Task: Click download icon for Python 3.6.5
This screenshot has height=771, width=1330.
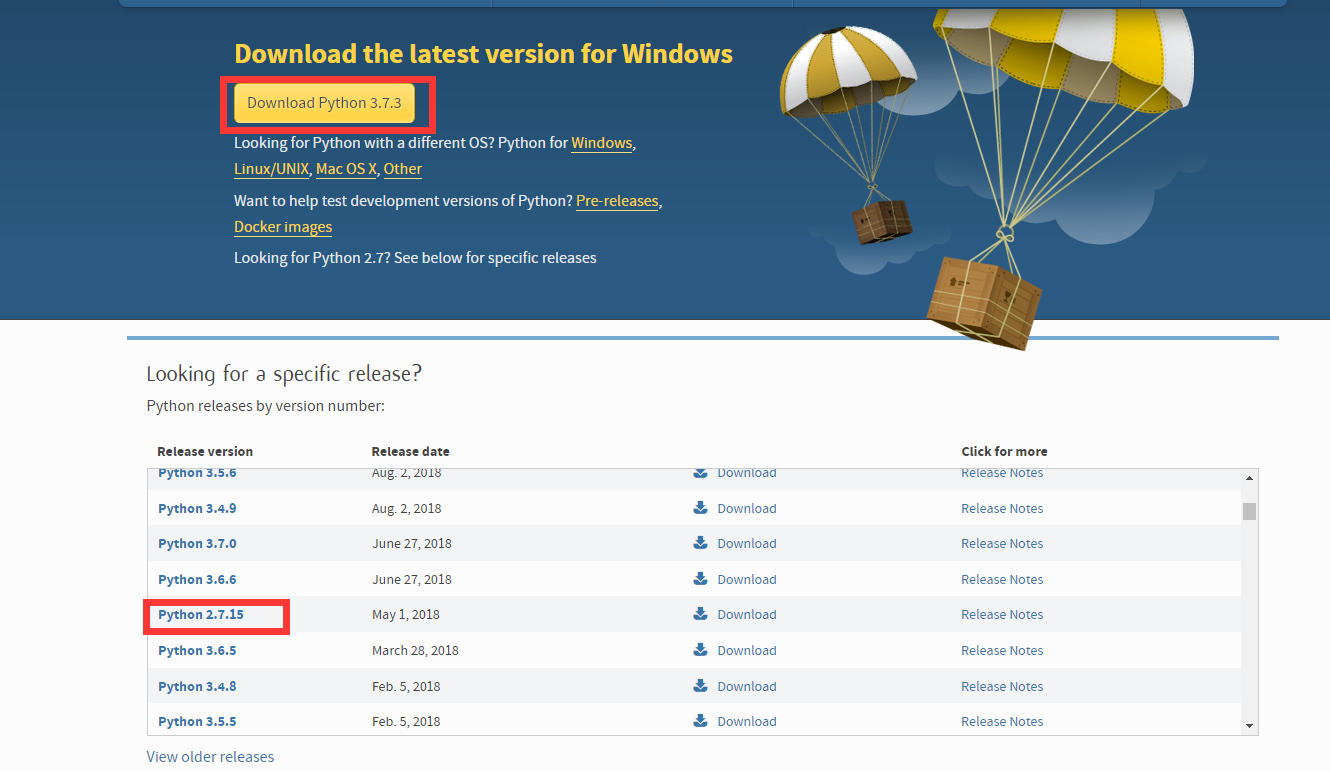Action: point(700,650)
